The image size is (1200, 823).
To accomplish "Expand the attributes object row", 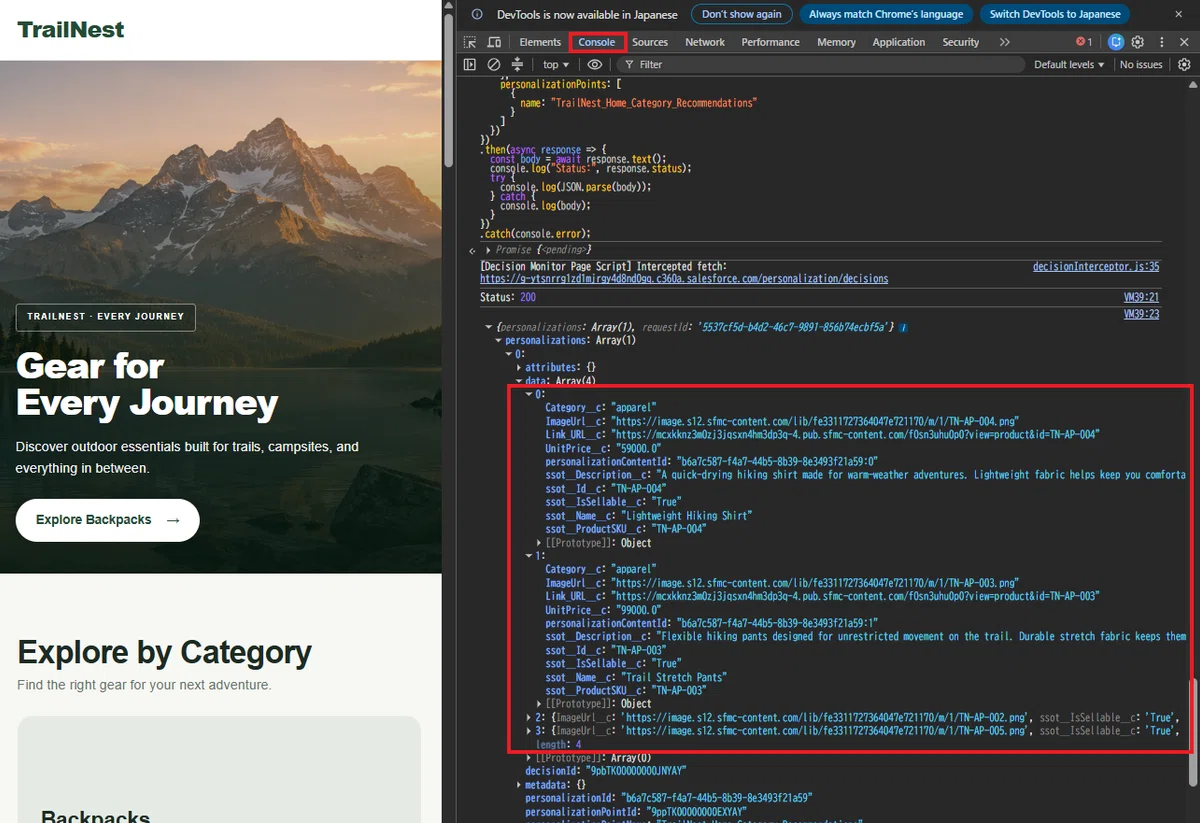I will tap(519, 368).
